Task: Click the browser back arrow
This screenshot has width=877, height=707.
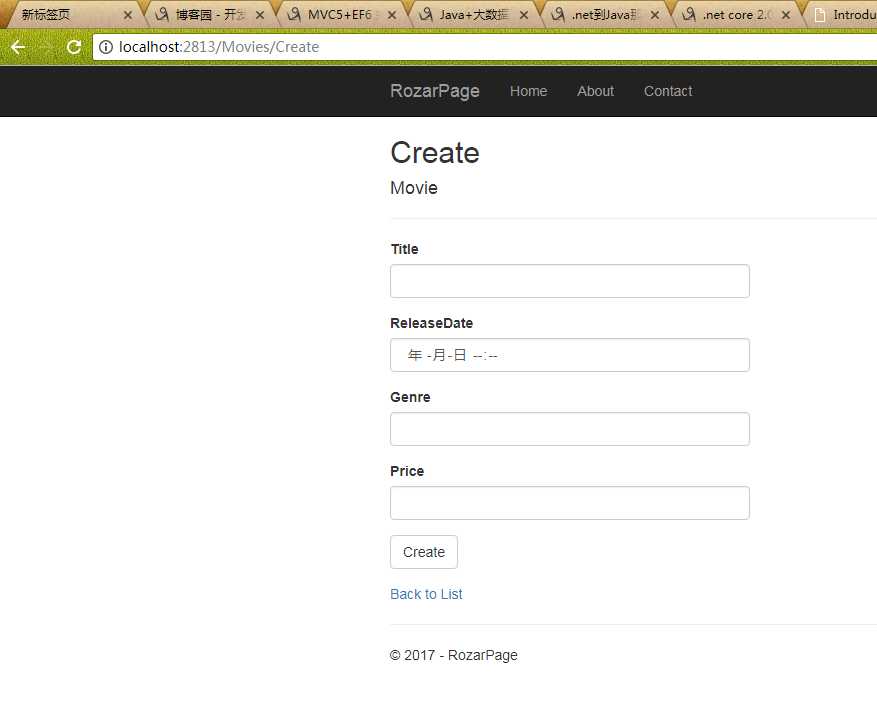Action: 18,47
